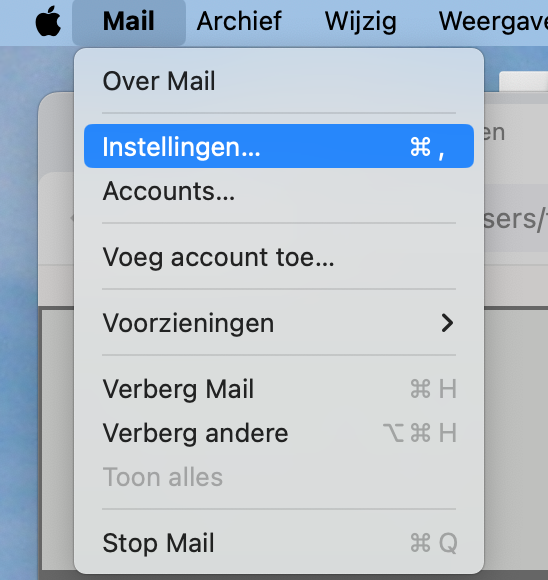This screenshot has height=580, width=548.
Task: Open the Weergave menu
Action: [x=493, y=21]
